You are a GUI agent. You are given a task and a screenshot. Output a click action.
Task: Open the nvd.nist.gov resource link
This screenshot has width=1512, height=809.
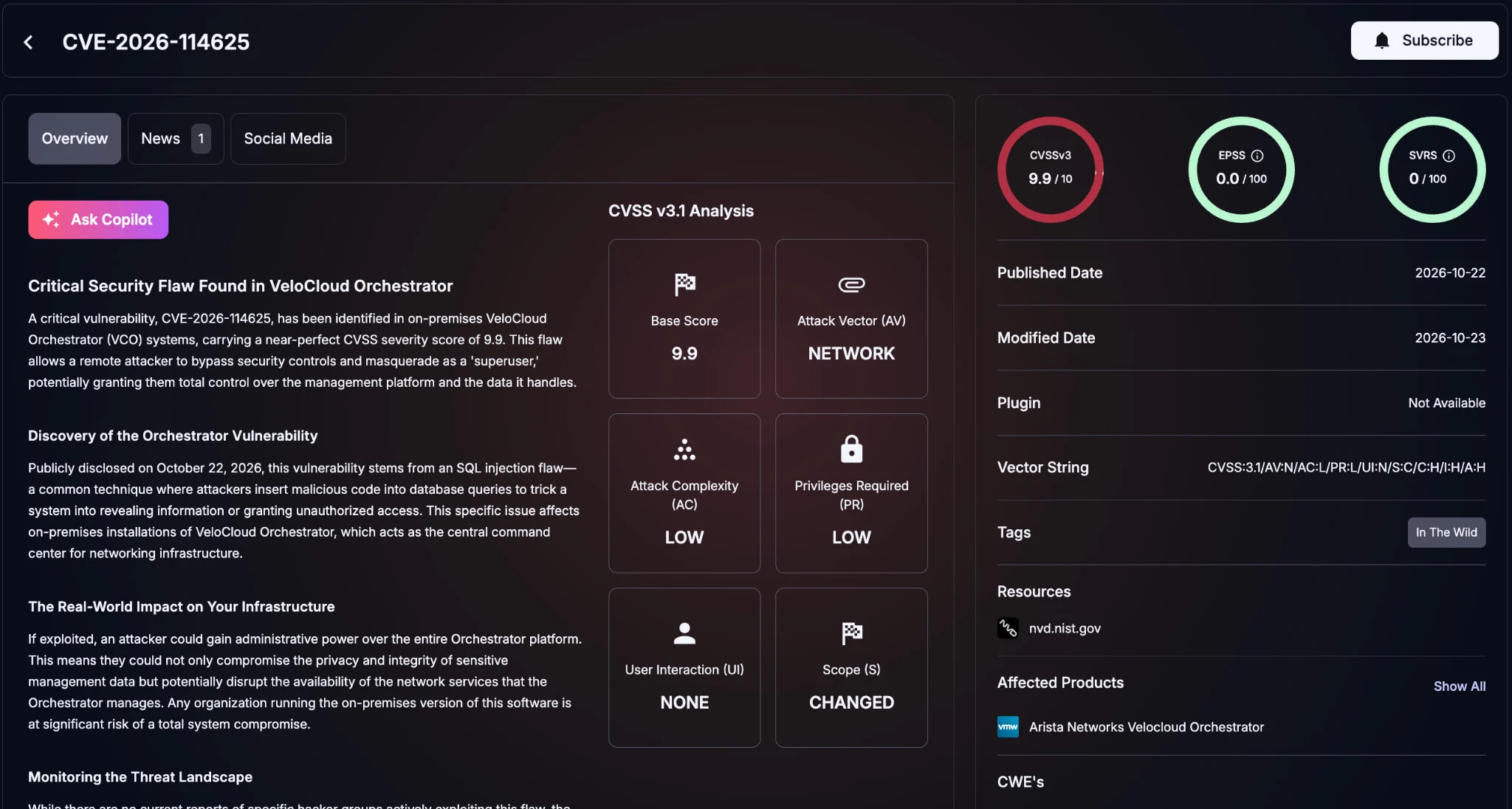click(1065, 628)
